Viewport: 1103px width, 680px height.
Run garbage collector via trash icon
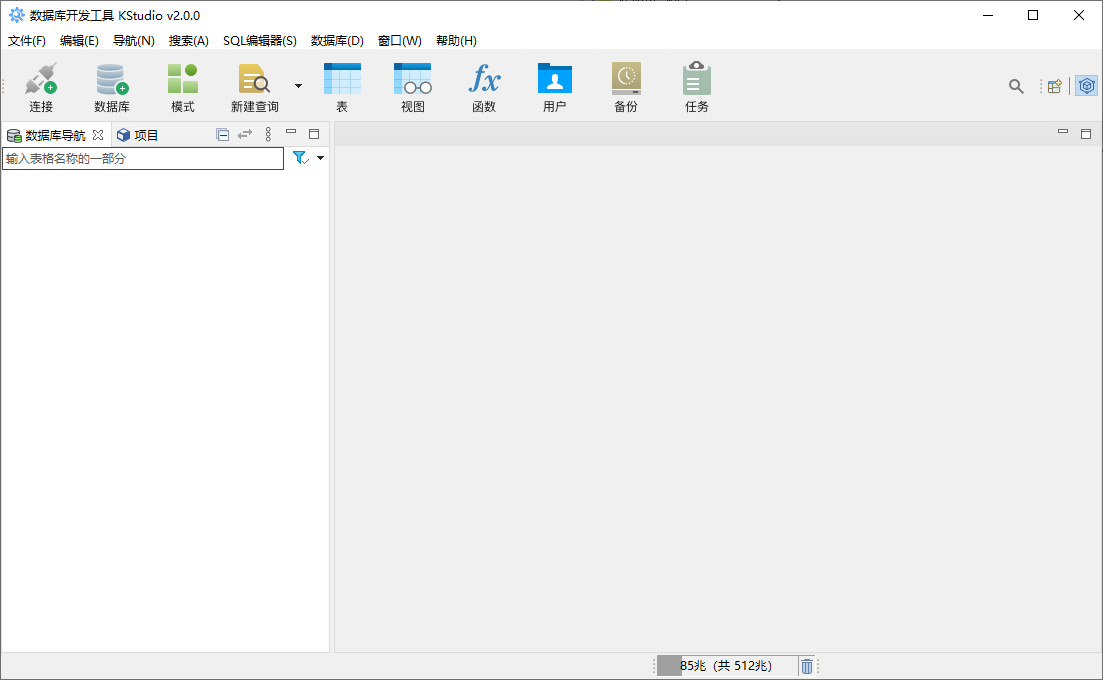[x=807, y=666]
